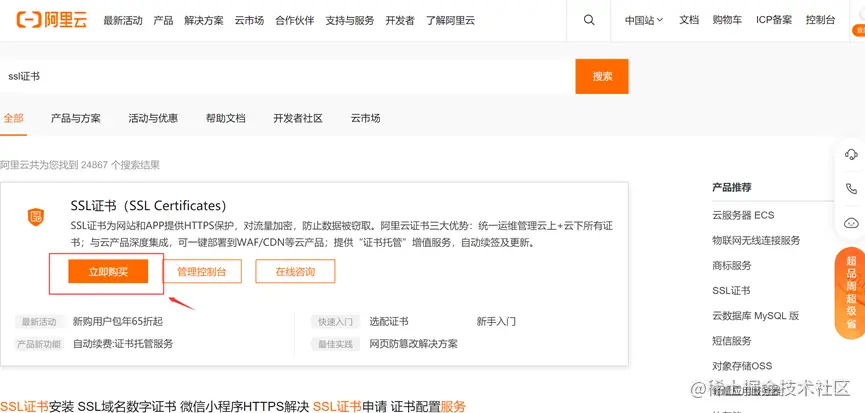The image size is (865, 413).
Task: Open the headset customer service icon
Action: tap(851, 154)
